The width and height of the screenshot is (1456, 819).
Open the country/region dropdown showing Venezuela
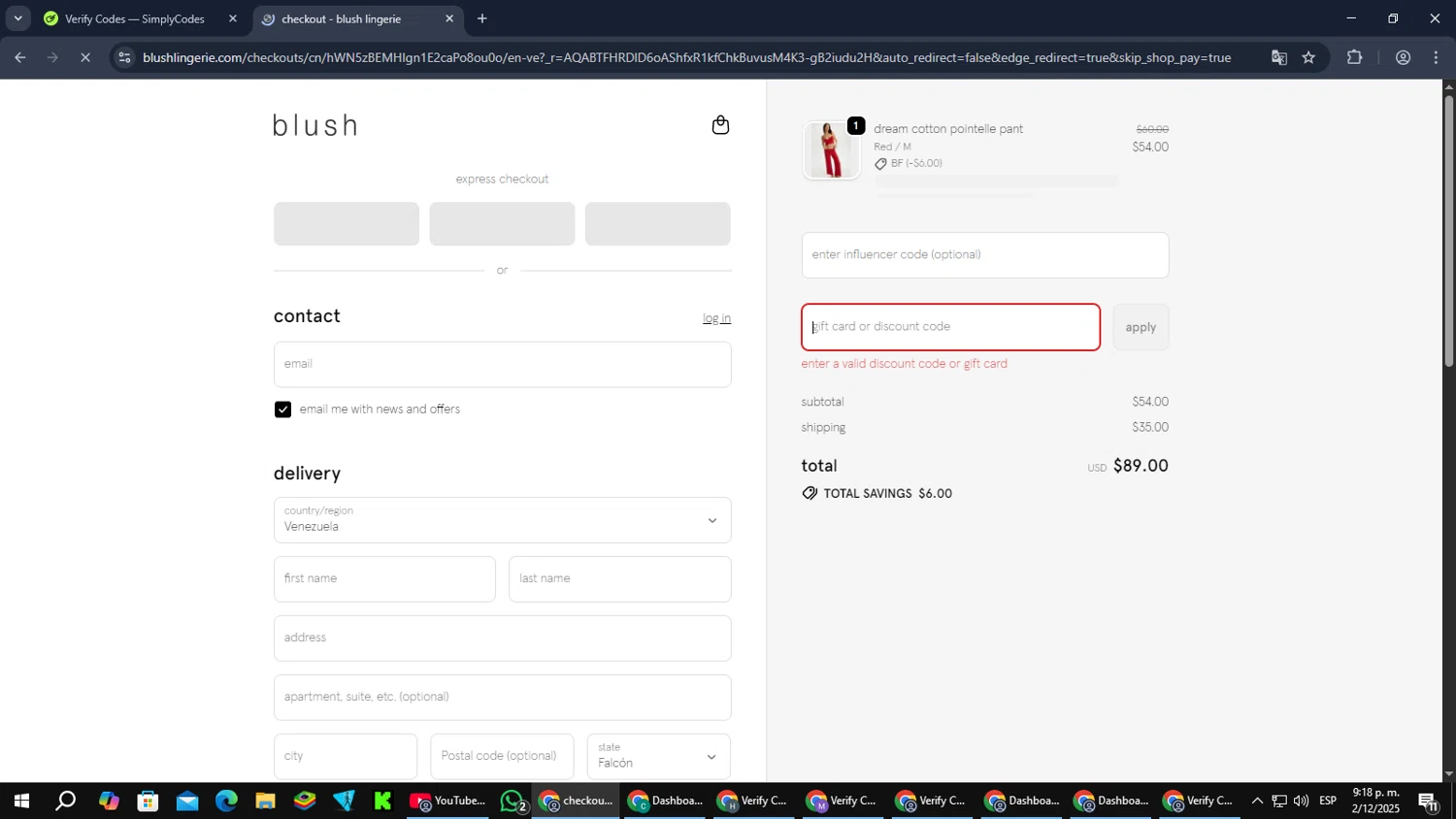502,520
